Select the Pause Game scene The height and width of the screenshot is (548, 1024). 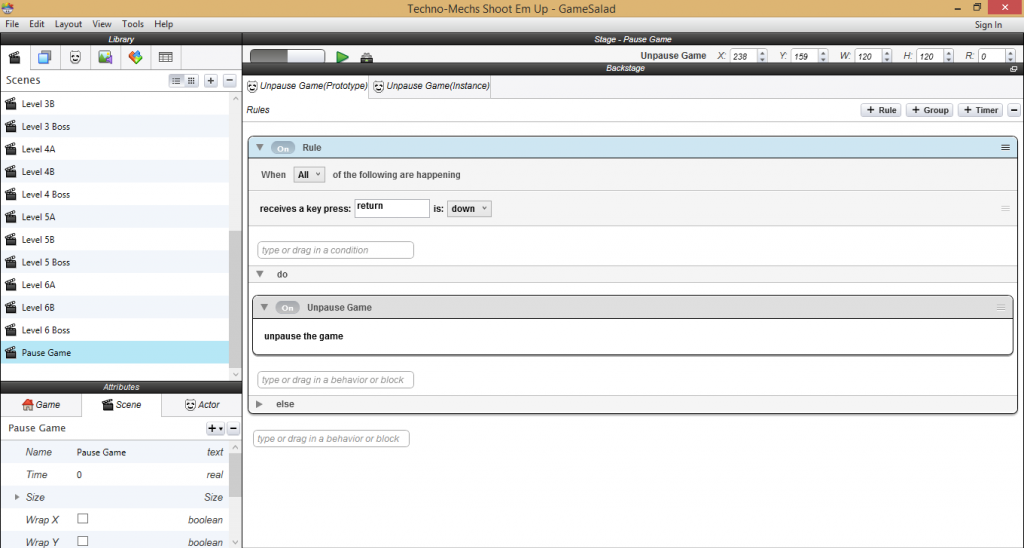115,353
